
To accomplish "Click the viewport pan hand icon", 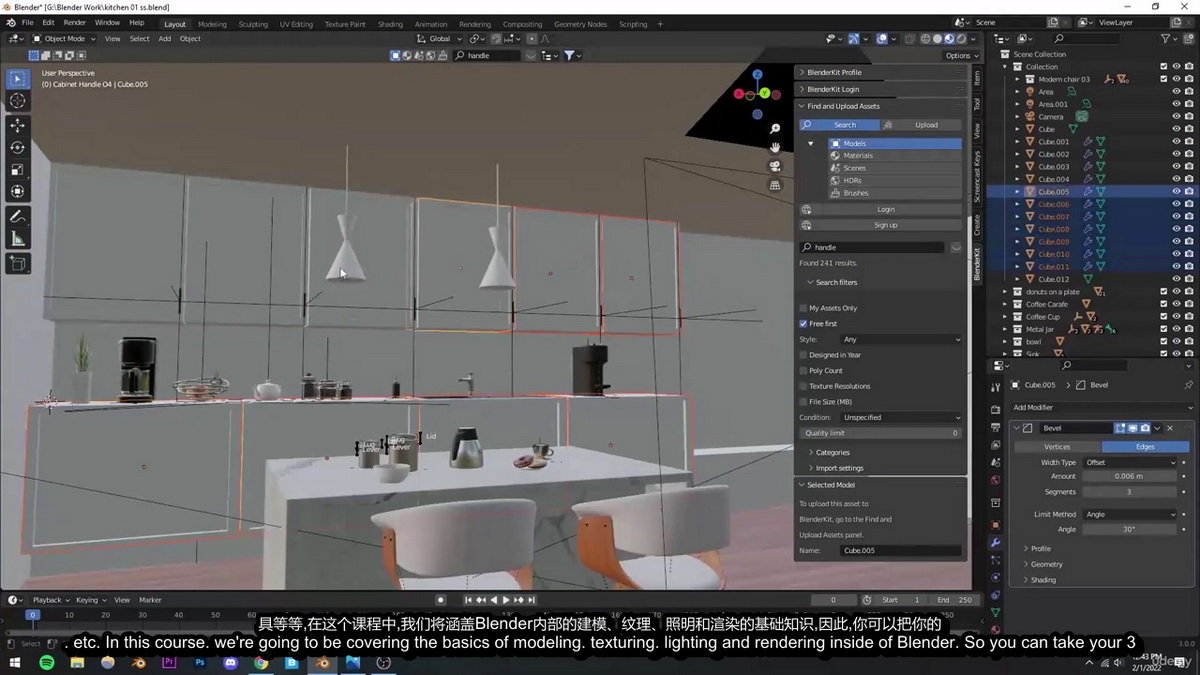I will click(x=775, y=147).
